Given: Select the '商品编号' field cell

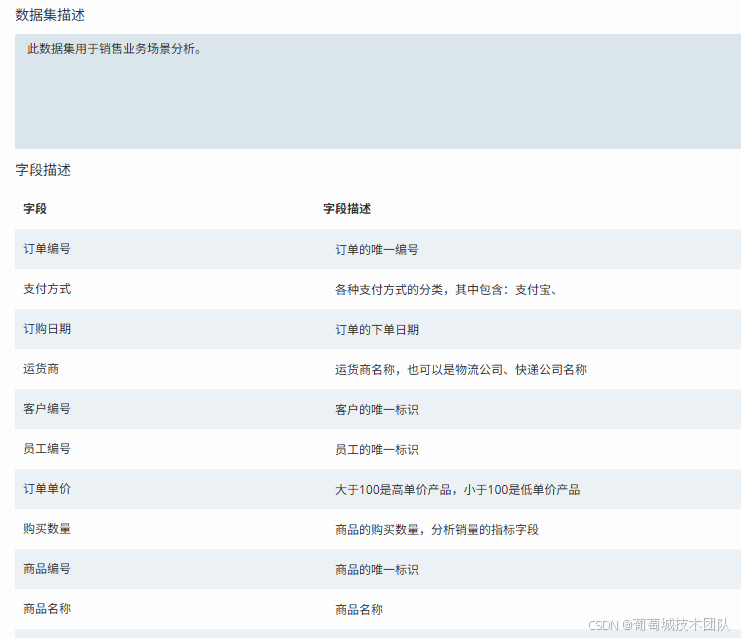Looking at the screenshot, I should coord(47,569).
